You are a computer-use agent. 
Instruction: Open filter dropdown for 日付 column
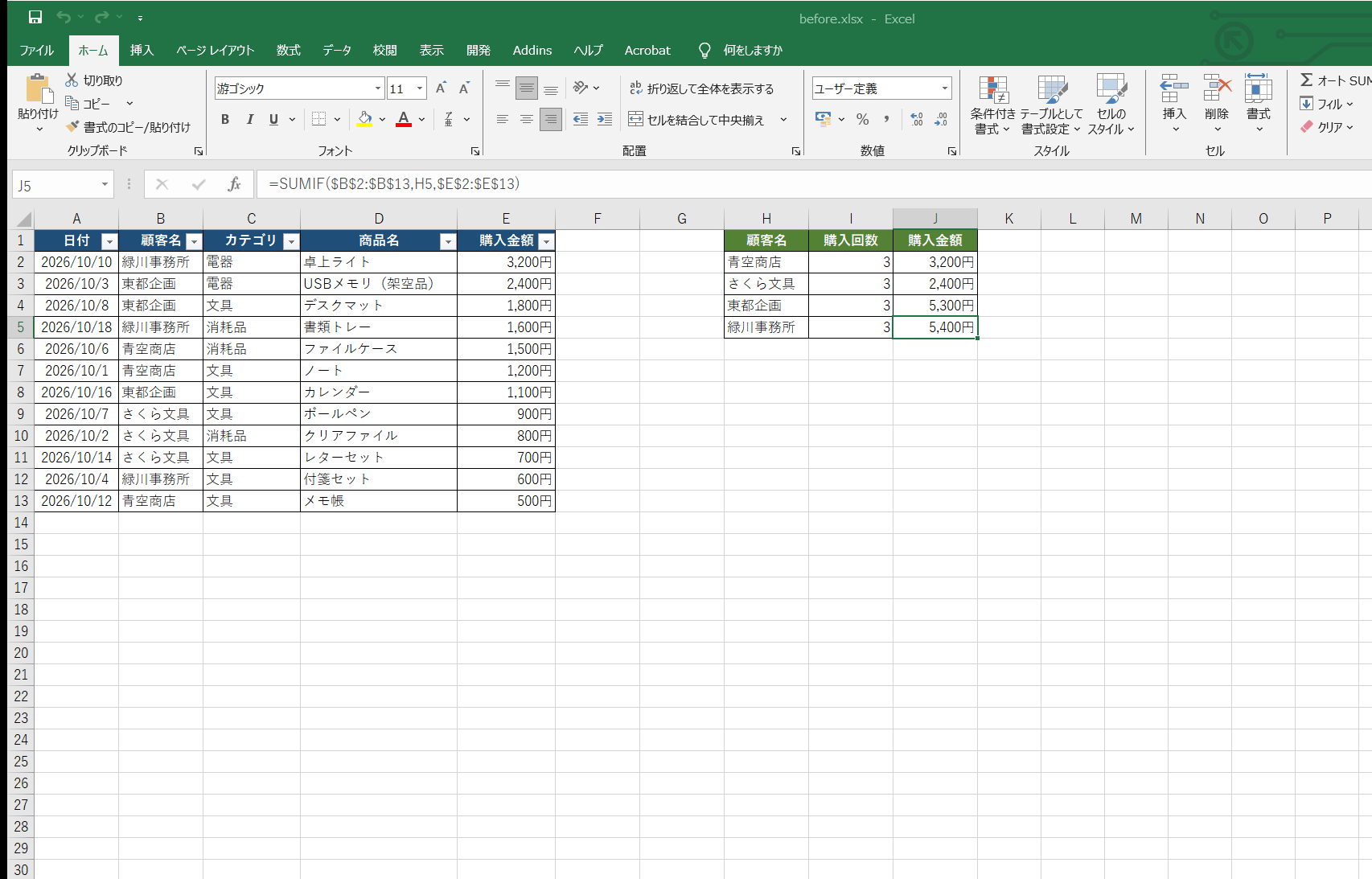[109, 241]
